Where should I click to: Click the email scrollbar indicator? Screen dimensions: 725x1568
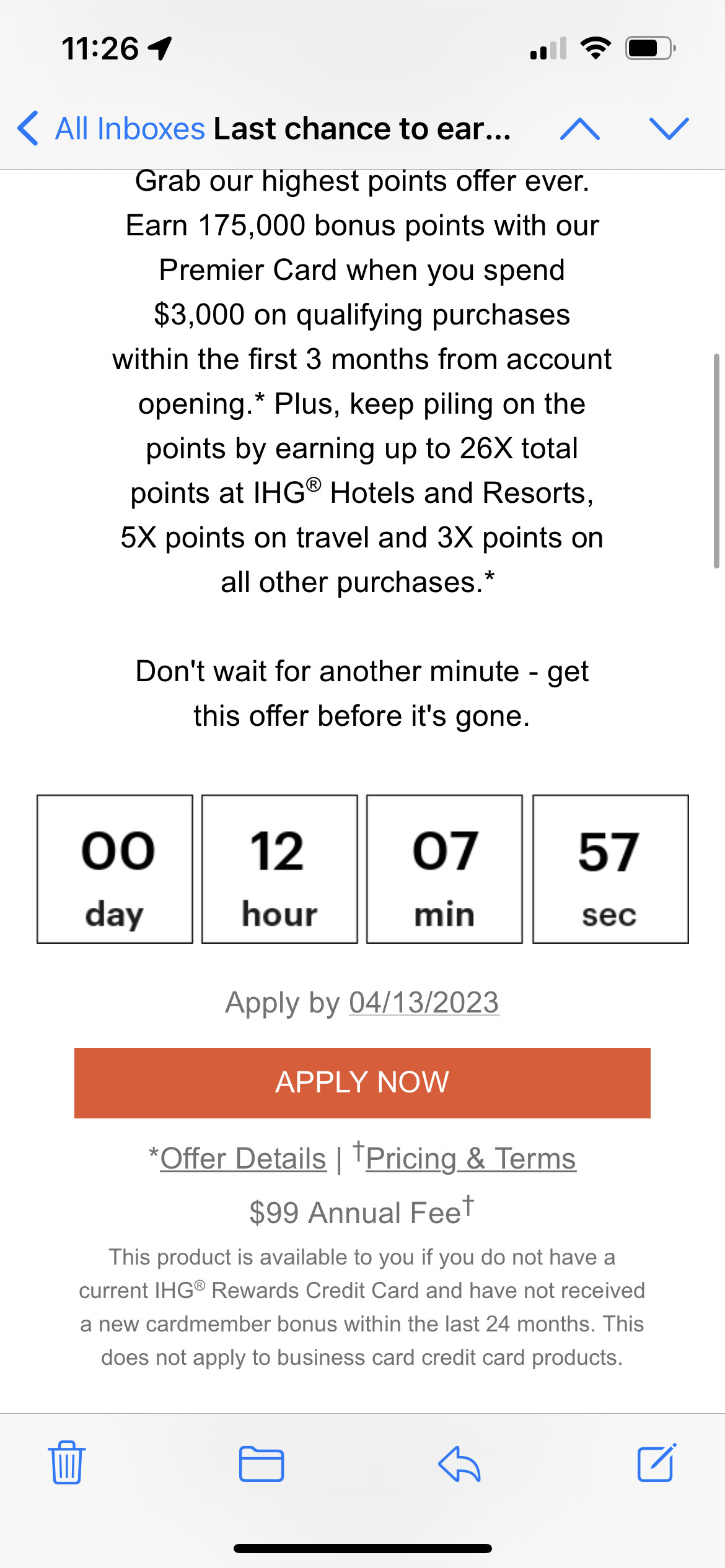click(x=716, y=461)
